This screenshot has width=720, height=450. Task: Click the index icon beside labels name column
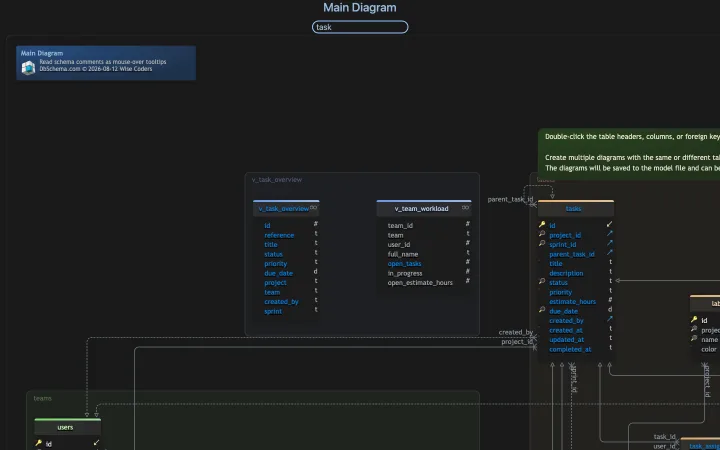pyautogui.click(x=694, y=339)
